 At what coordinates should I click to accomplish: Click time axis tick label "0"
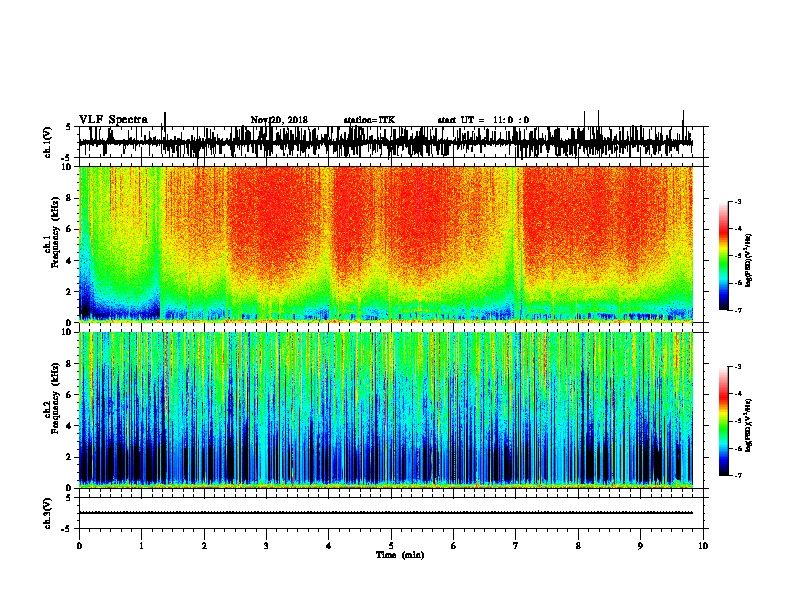[x=79, y=546]
